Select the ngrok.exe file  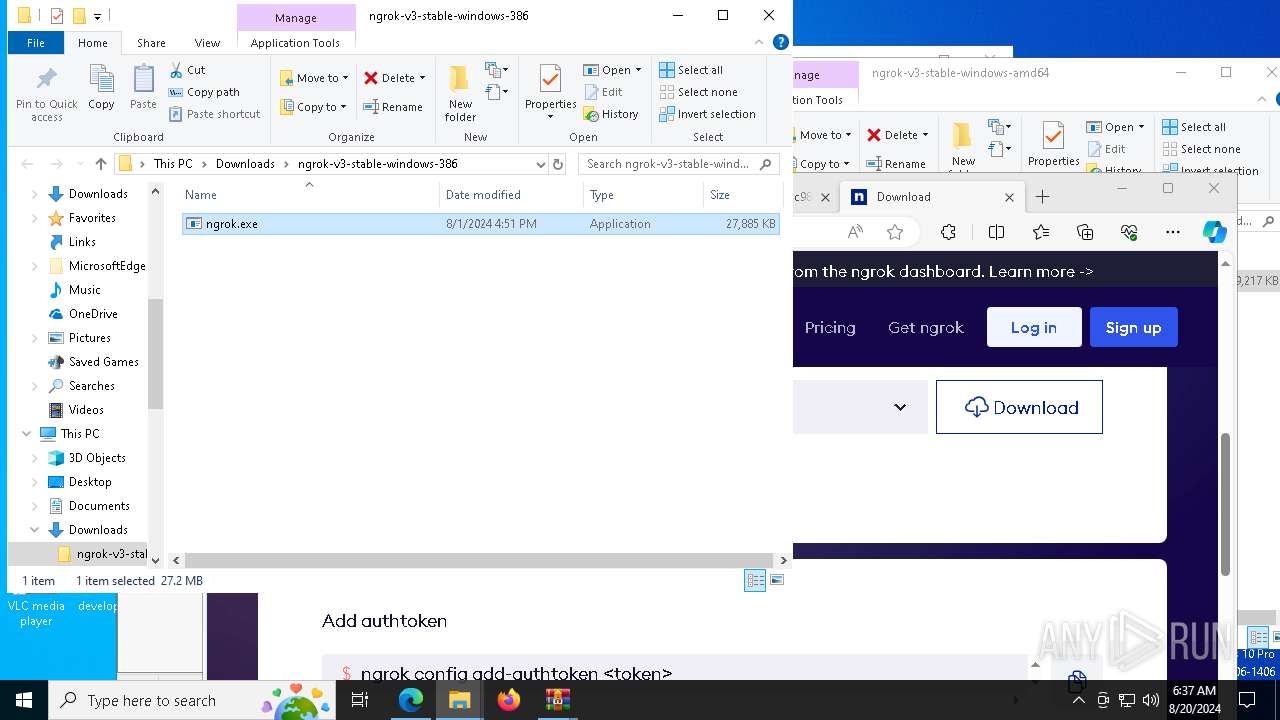[x=480, y=224]
